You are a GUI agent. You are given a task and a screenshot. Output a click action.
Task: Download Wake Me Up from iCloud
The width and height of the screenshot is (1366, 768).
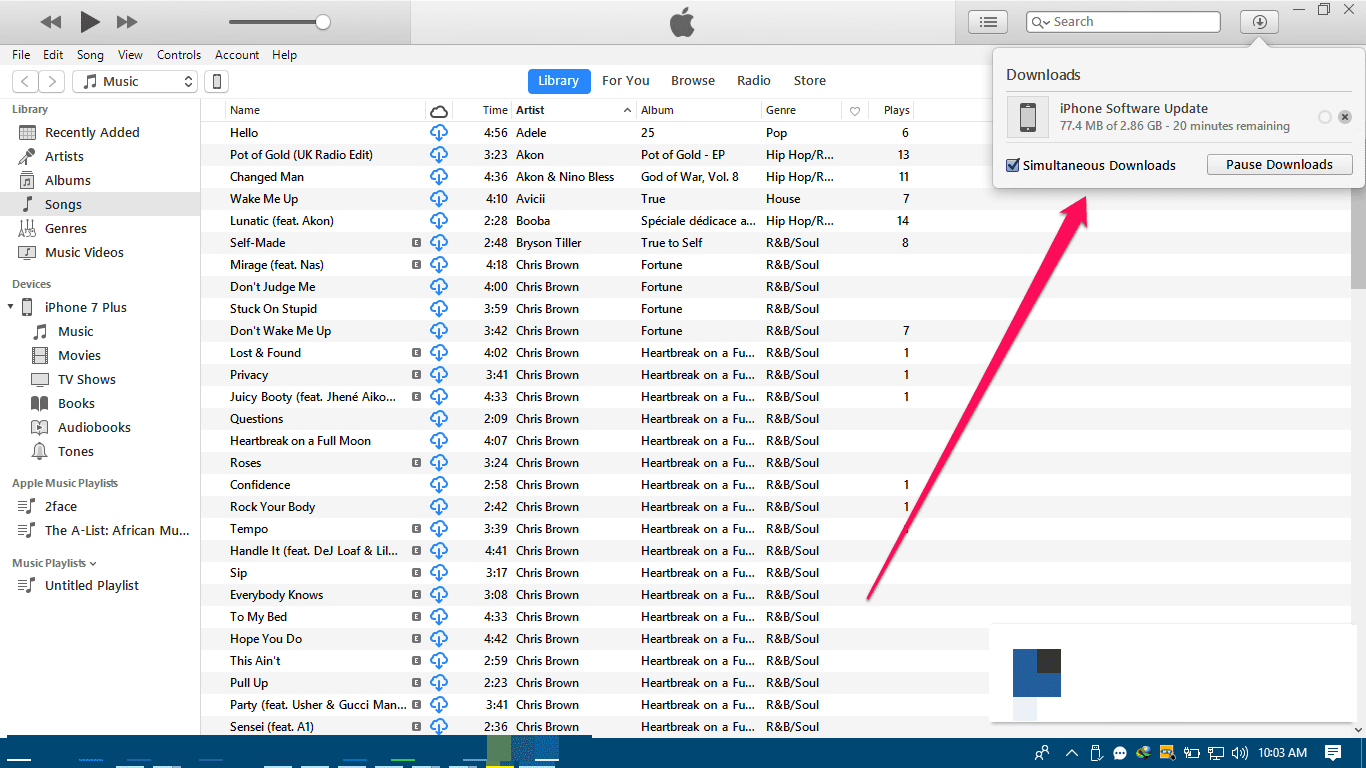(x=439, y=199)
